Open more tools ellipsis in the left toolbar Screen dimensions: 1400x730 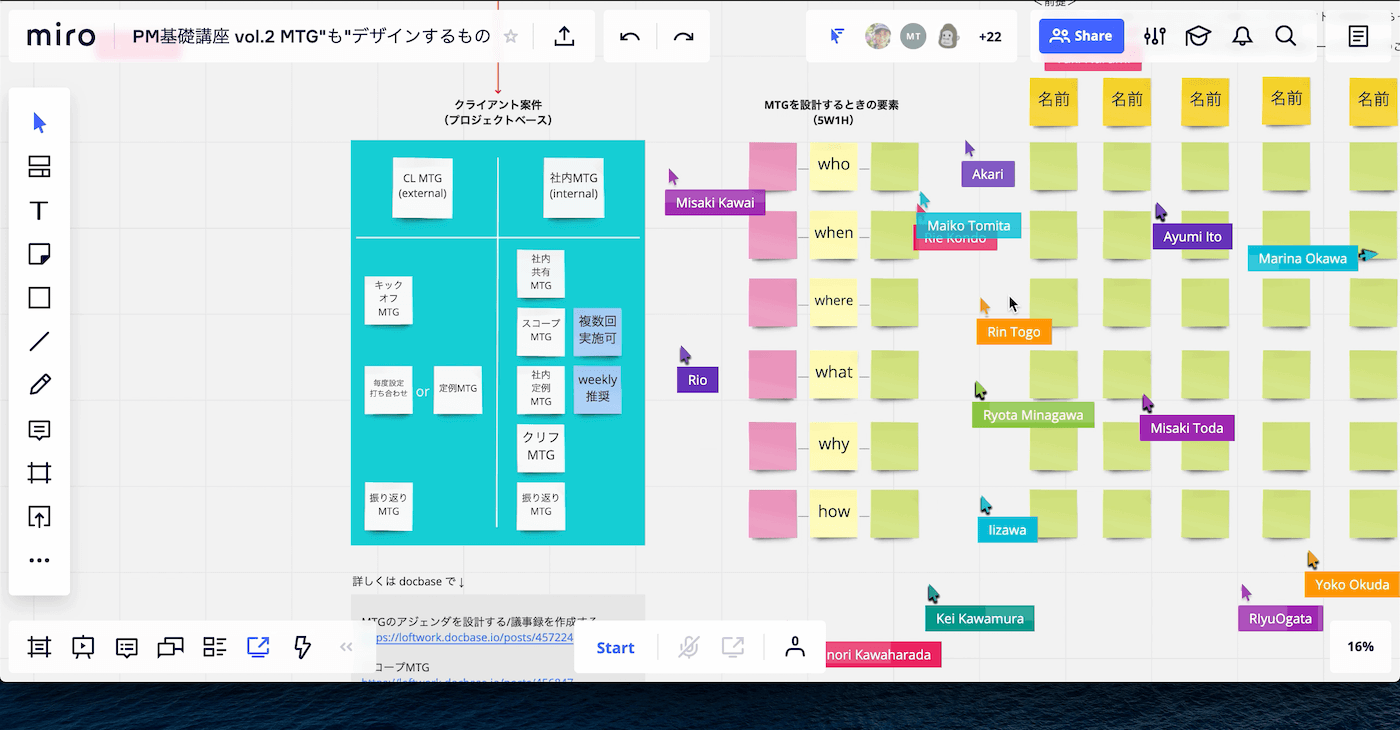point(39,561)
